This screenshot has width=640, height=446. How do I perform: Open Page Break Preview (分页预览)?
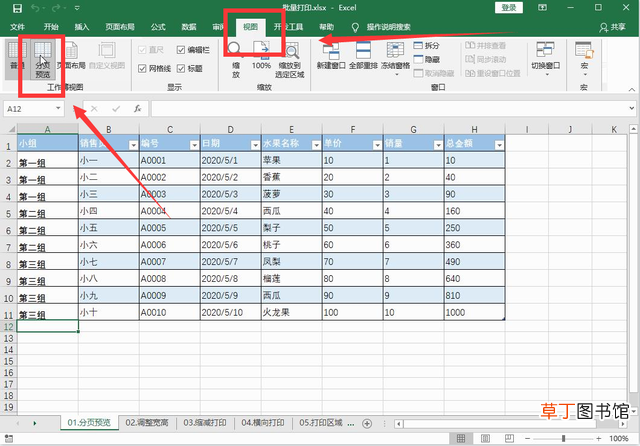[42, 60]
